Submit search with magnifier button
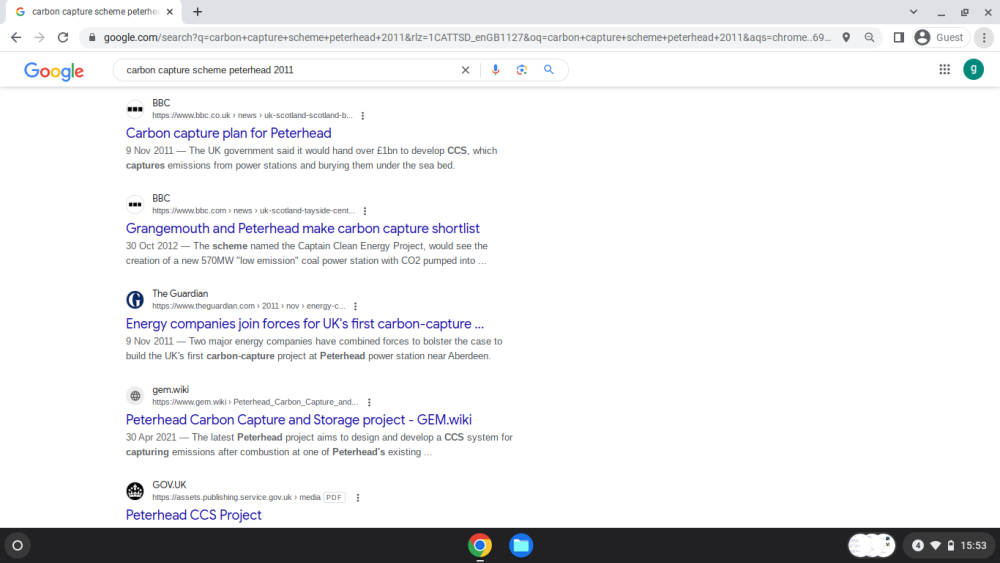Viewport: 1000px width, 563px height. point(548,69)
